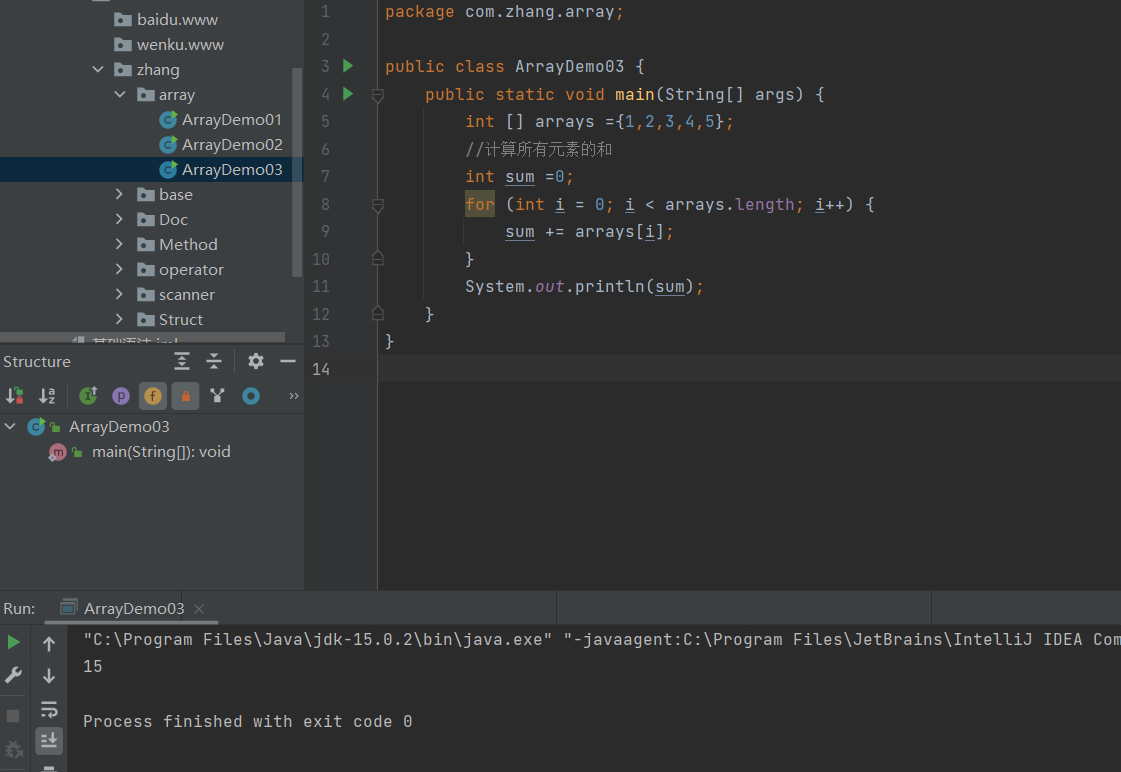Toggle soft-wrap in run console

point(49,709)
